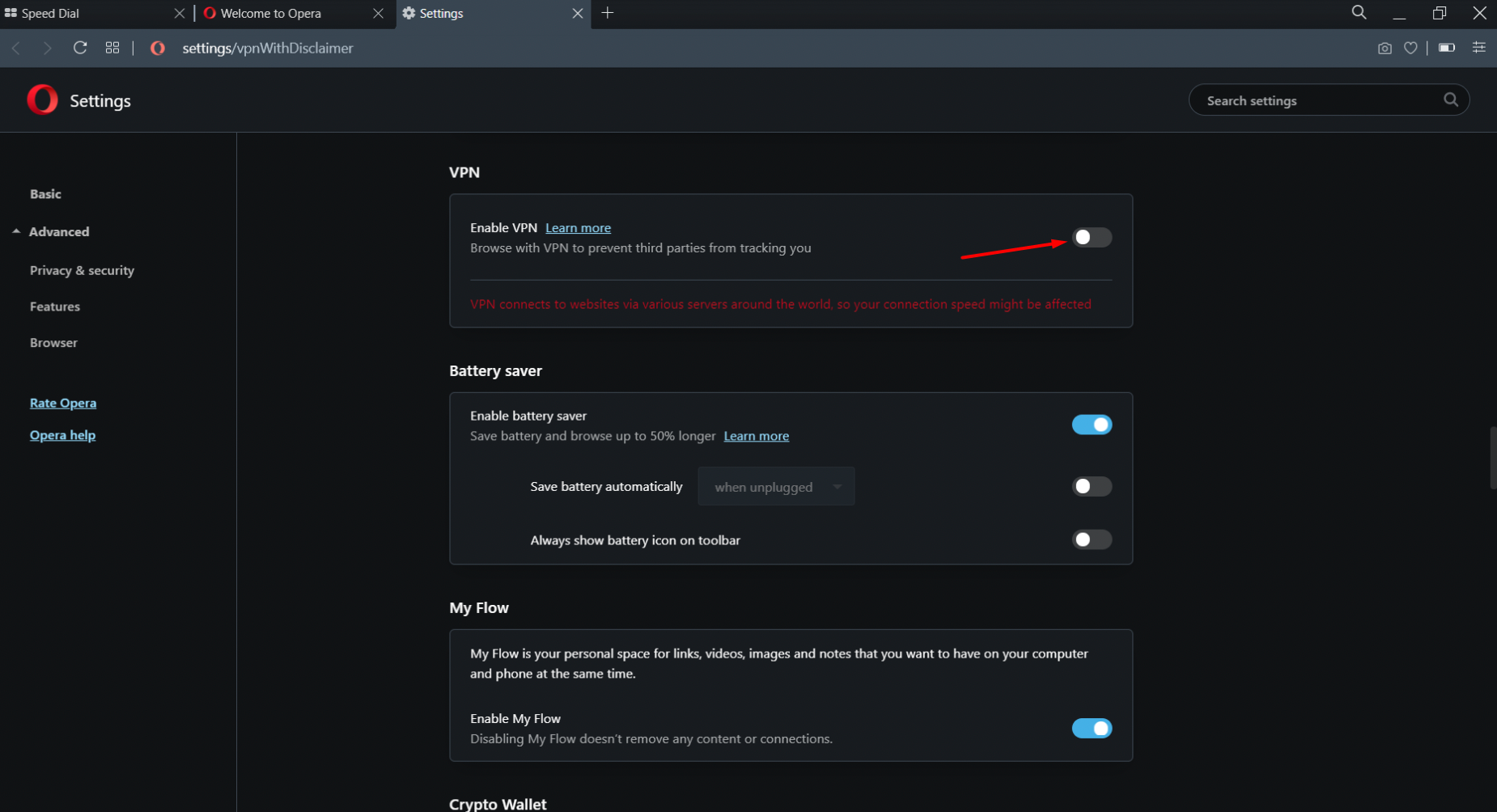Click the Rate Opera link

[63, 403]
